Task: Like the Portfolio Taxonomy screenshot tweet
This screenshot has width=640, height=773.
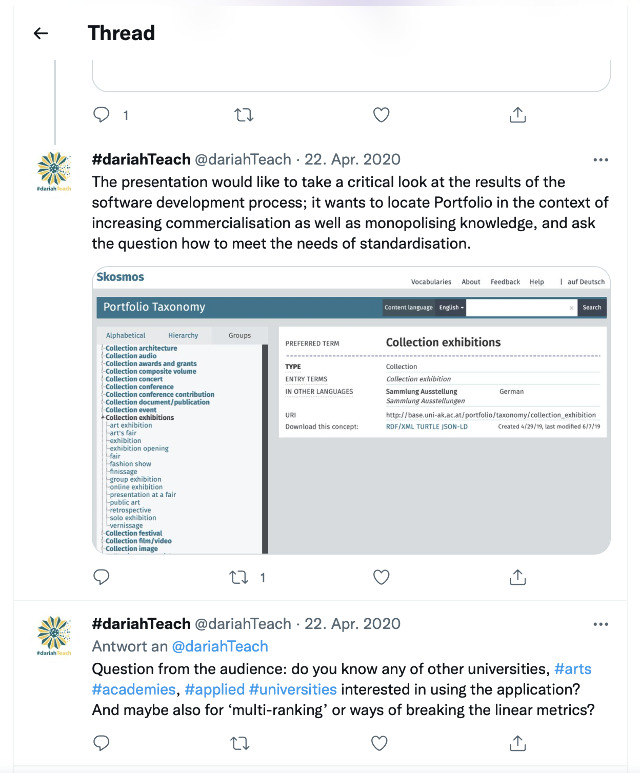Action: point(381,577)
